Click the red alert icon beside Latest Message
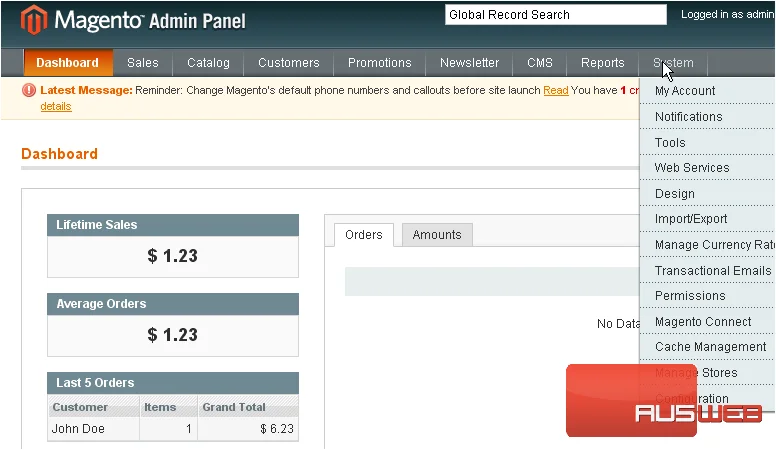 pyautogui.click(x=29, y=90)
